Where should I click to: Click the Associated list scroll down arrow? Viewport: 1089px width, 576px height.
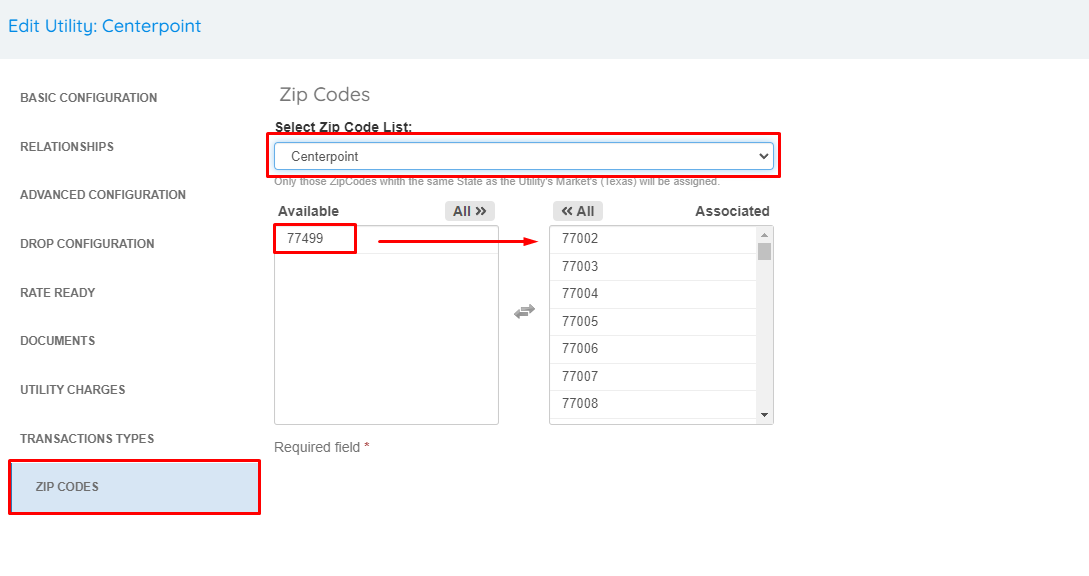click(x=764, y=415)
